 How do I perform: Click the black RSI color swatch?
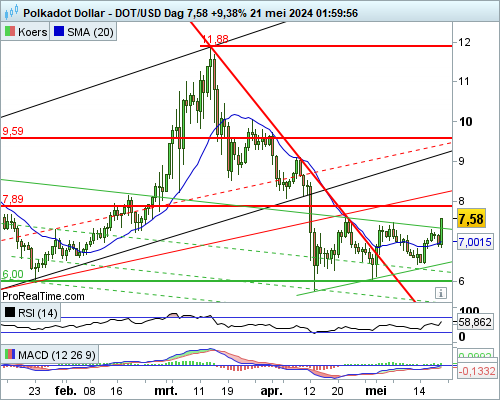[10, 313]
